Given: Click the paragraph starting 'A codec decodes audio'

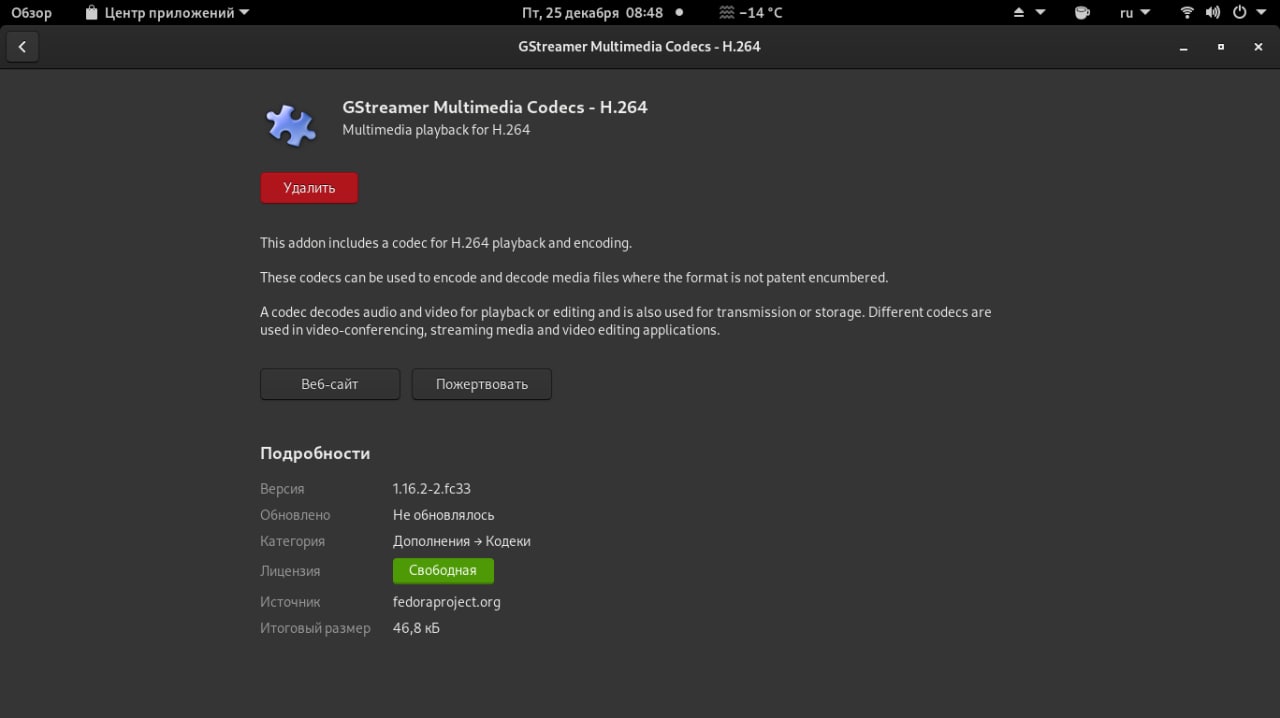Looking at the screenshot, I should (626, 321).
